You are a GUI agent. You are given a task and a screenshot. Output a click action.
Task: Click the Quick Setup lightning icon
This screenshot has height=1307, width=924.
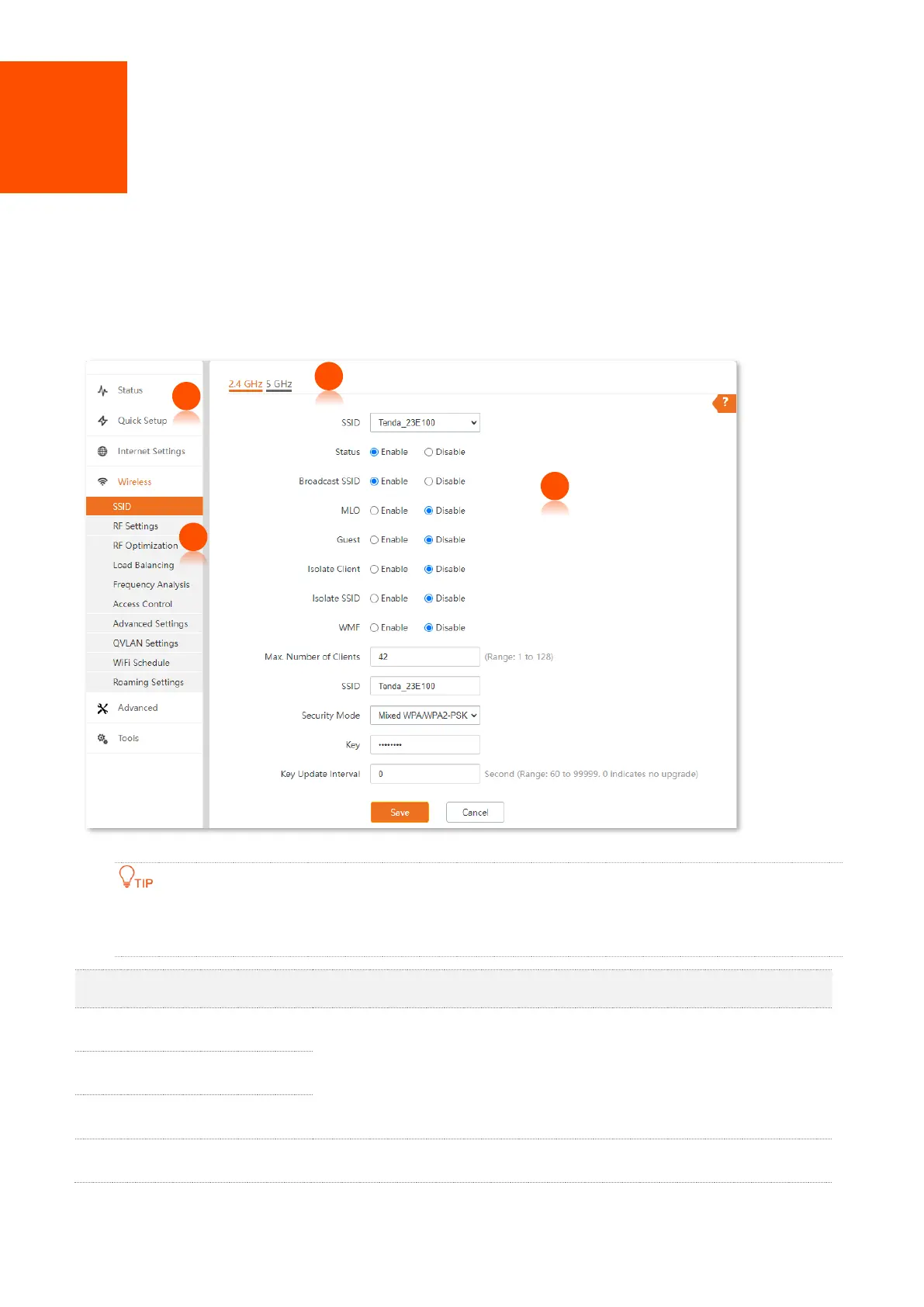point(102,421)
